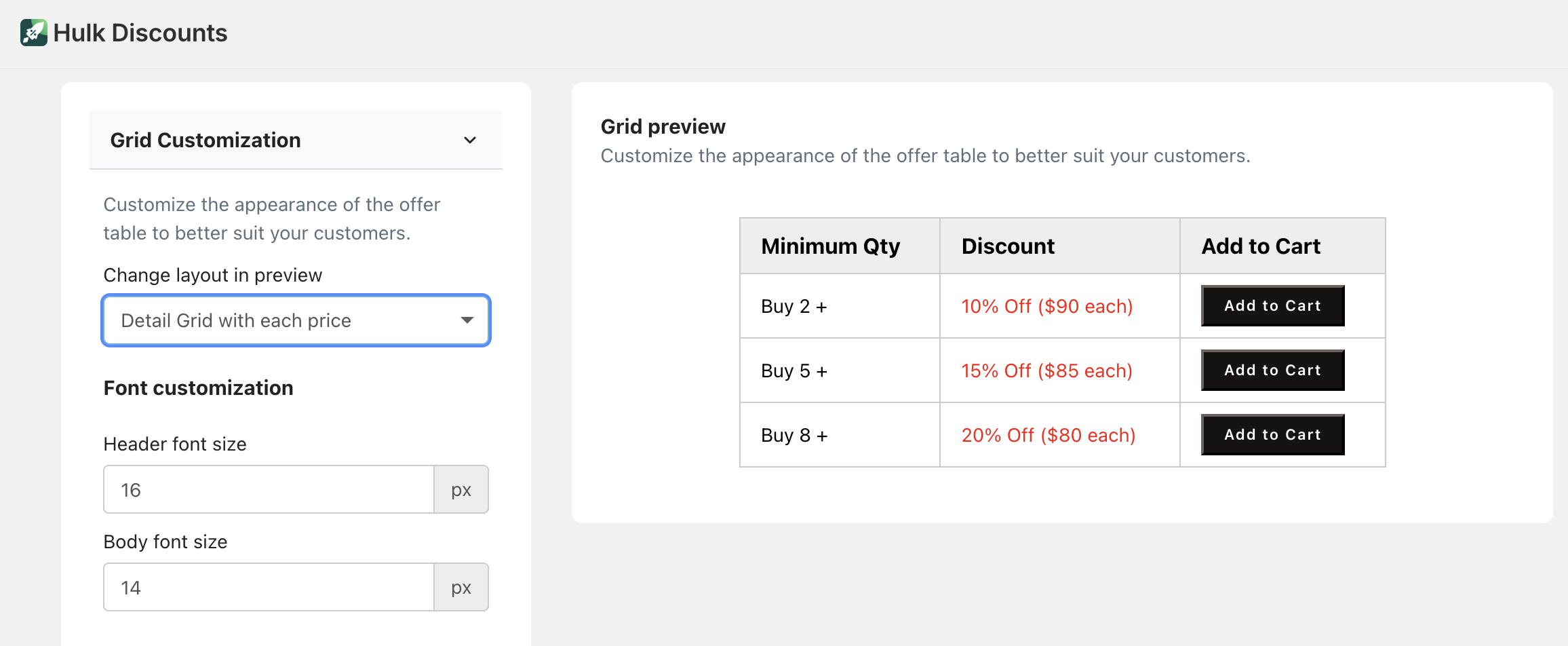Click the Discount column header
Image resolution: width=1568 pixels, height=646 pixels.
pyautogui.click(x=1008, y=246)
